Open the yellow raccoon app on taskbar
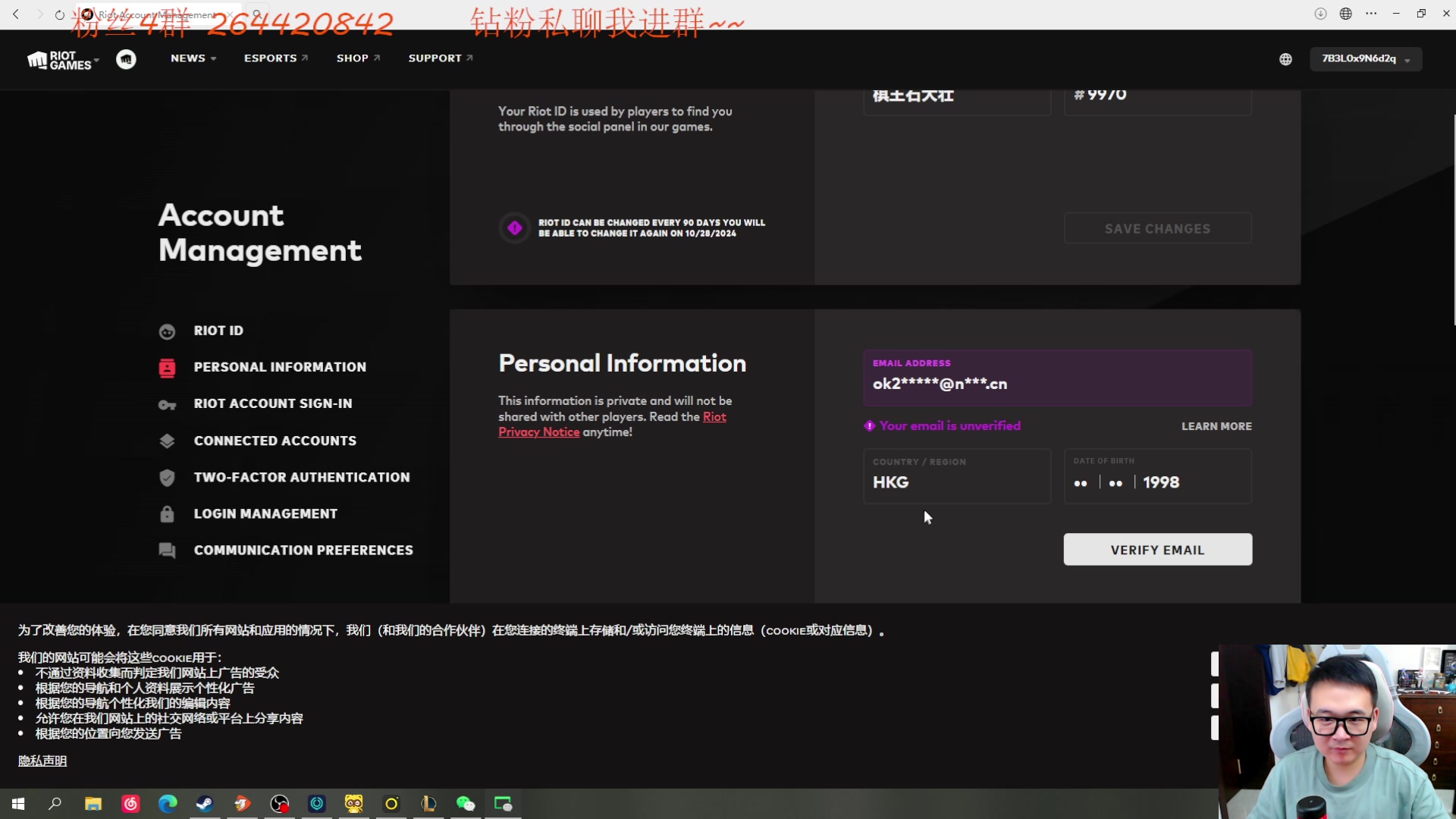 354,804
